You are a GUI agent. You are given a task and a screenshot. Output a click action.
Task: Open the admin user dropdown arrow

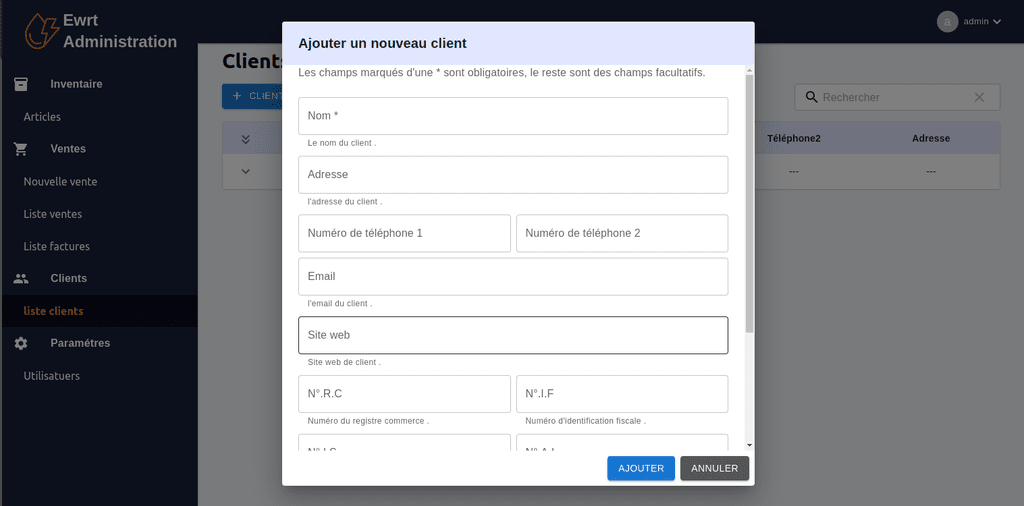coord(997,22)
